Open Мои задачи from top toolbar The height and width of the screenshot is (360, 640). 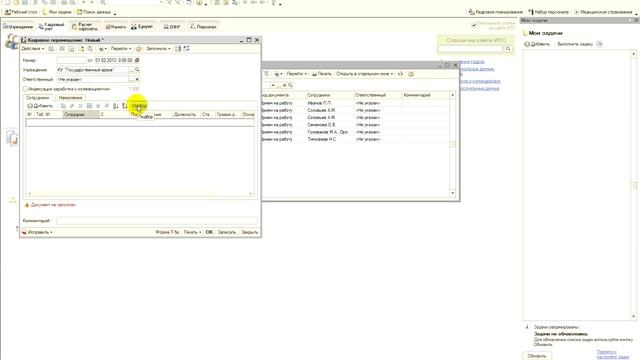tap(57, 12)
